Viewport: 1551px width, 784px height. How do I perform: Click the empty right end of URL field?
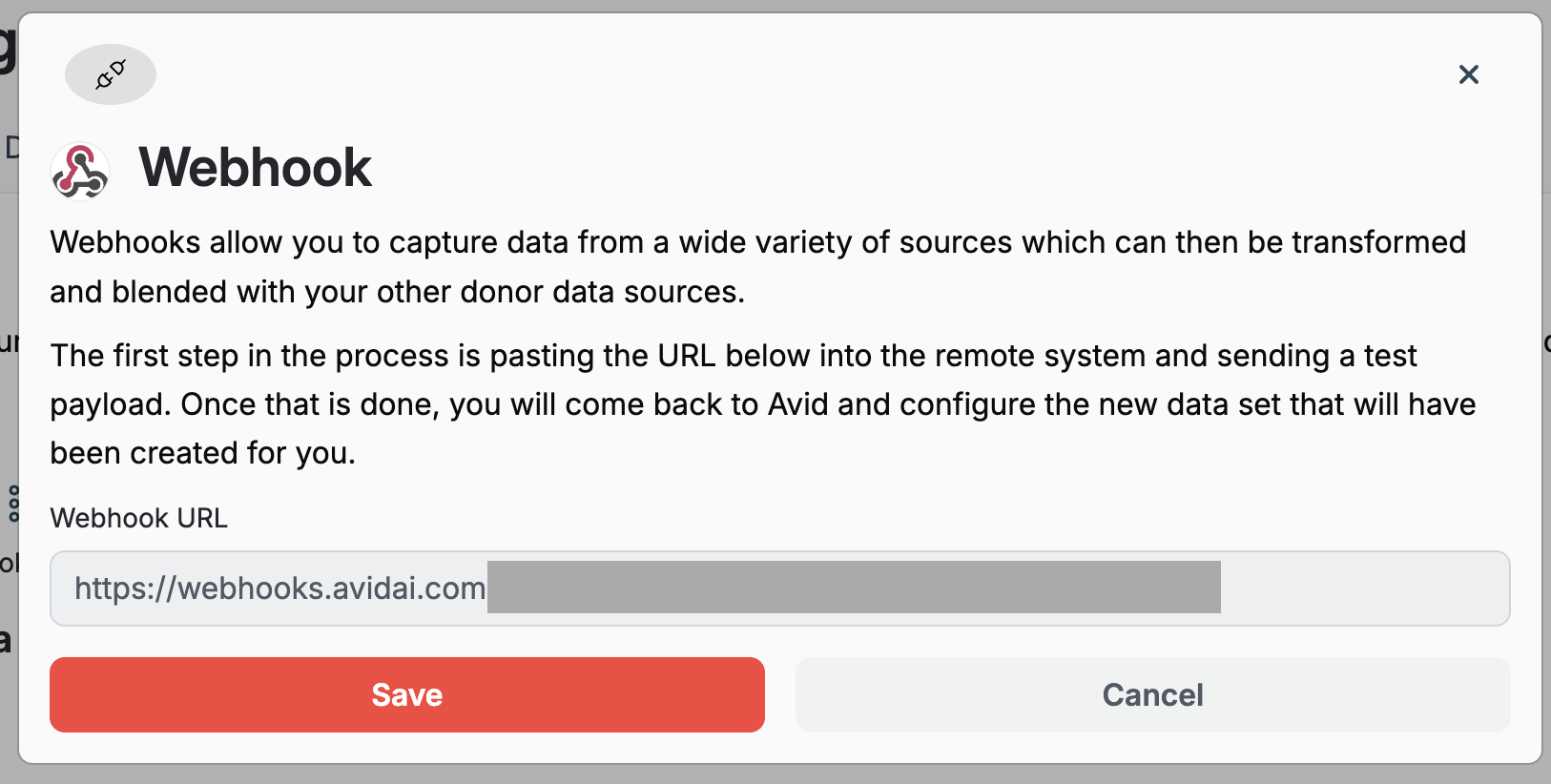[1364, 588]
